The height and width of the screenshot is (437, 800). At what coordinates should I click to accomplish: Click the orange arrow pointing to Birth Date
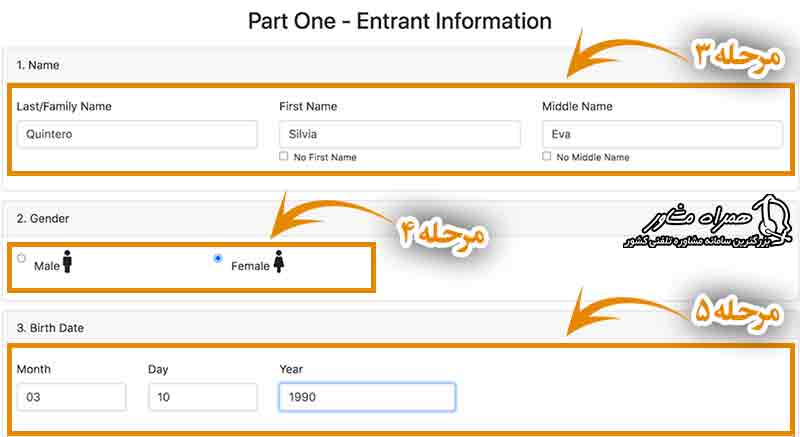tap(629, 311)
